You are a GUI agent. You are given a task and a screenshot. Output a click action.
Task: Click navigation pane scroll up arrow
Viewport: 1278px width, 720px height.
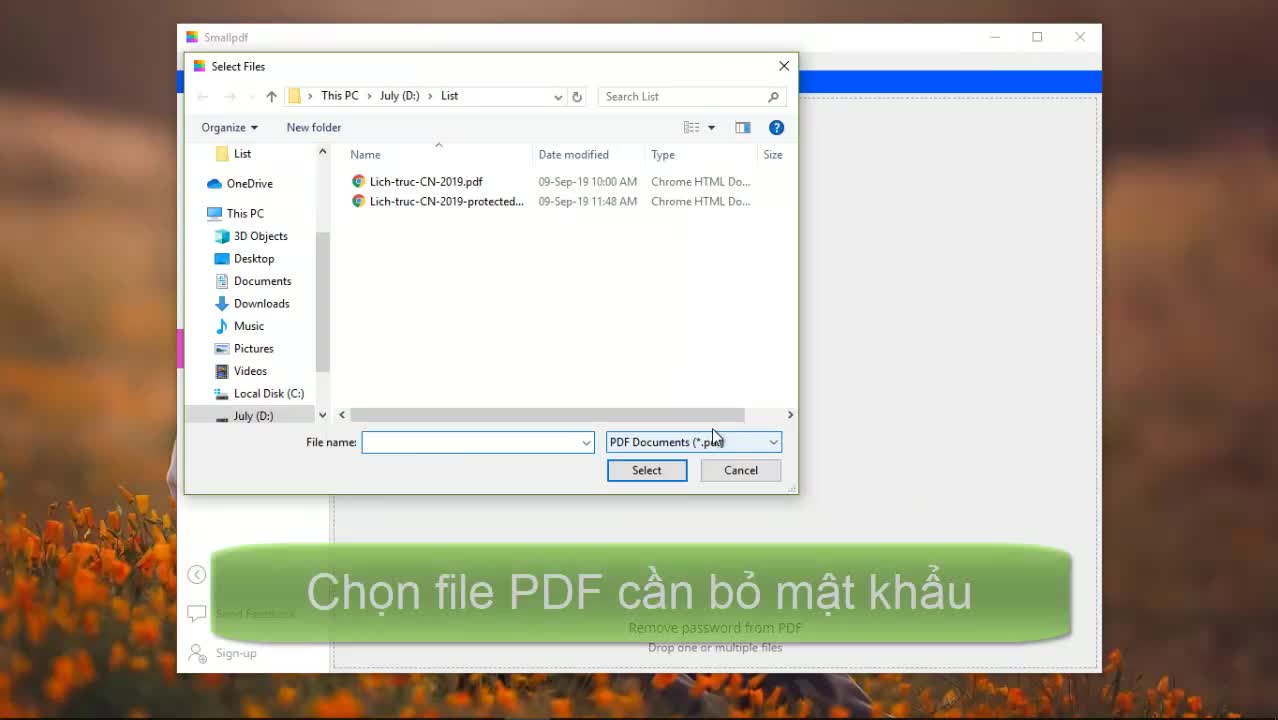[322, 152]
